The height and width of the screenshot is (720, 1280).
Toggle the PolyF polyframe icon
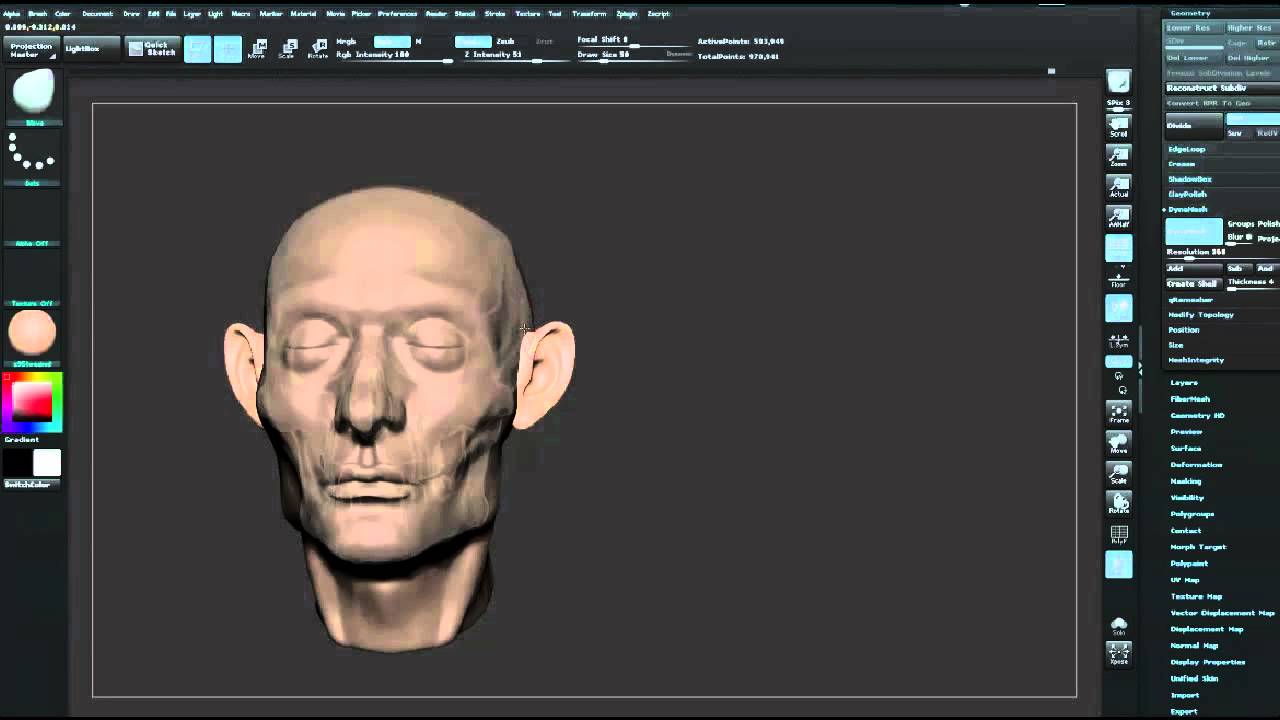tap(1119, 534)
